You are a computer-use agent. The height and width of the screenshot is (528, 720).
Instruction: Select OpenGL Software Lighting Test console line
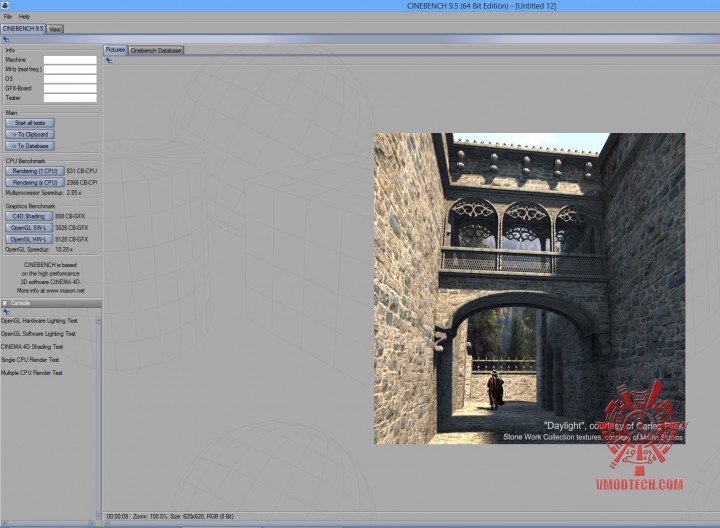pyautogui.click(x=38, y=334)
